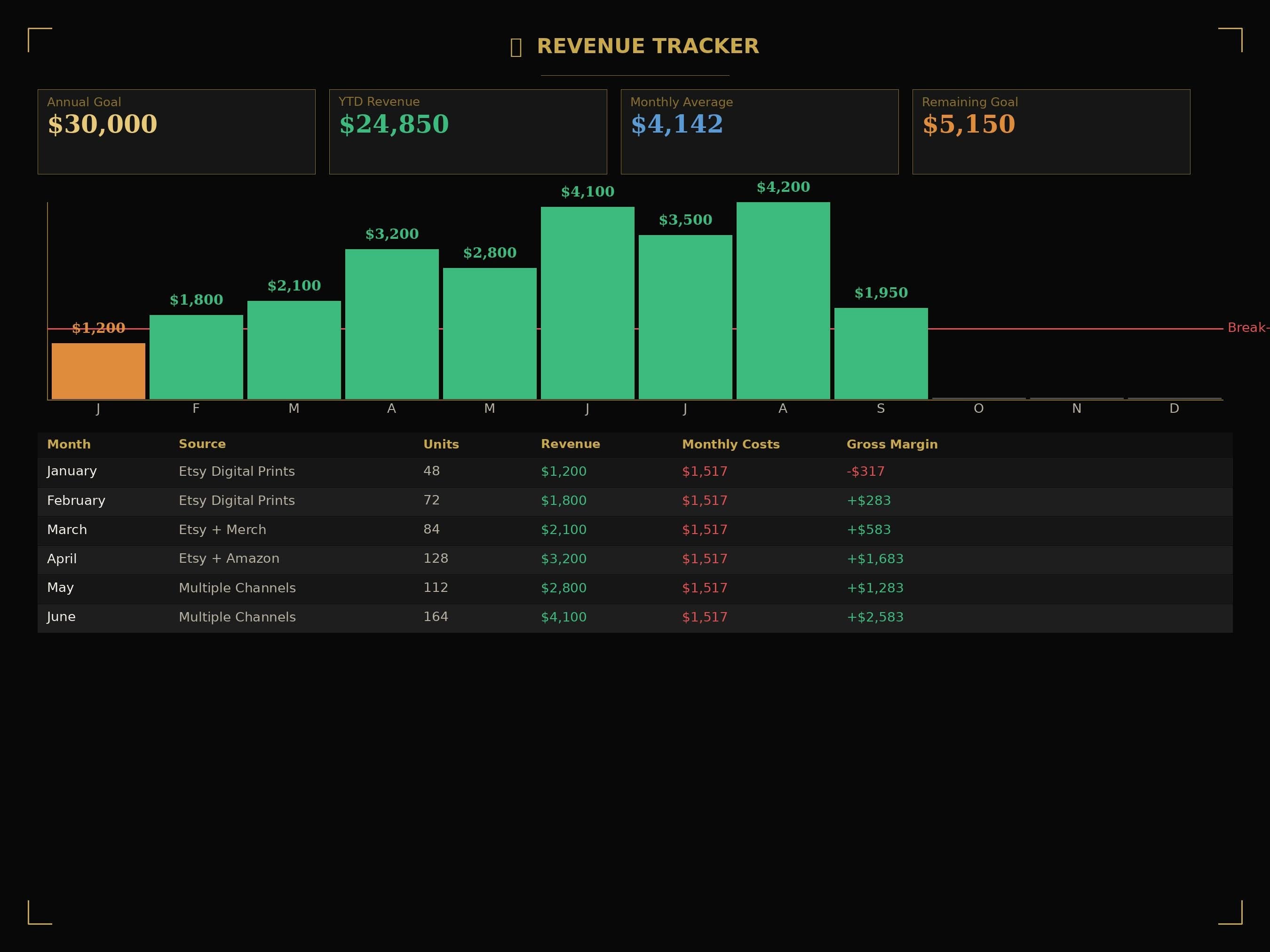This screenshot has width=1270, height=952.
Task: Click the empty October bar slot
Action: (978, 398)
